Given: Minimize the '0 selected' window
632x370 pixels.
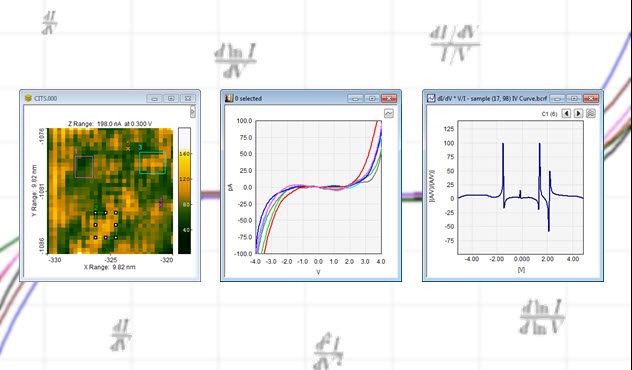Looking at the screenshot, I should coord(355,98).
